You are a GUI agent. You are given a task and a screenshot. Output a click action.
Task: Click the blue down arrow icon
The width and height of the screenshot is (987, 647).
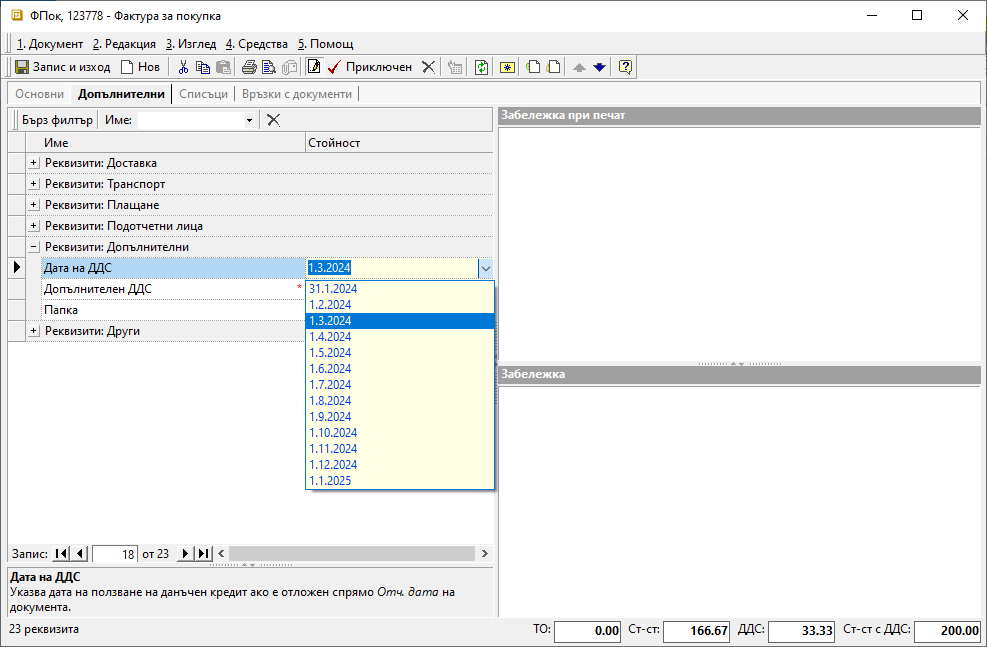click(599, 67)
